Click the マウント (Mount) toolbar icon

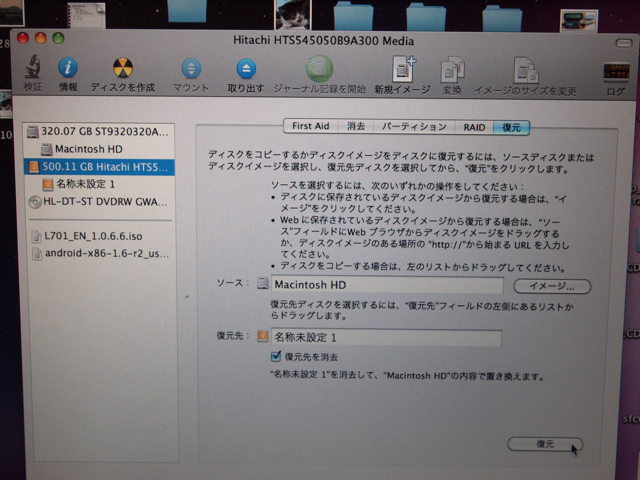(191, 69)
